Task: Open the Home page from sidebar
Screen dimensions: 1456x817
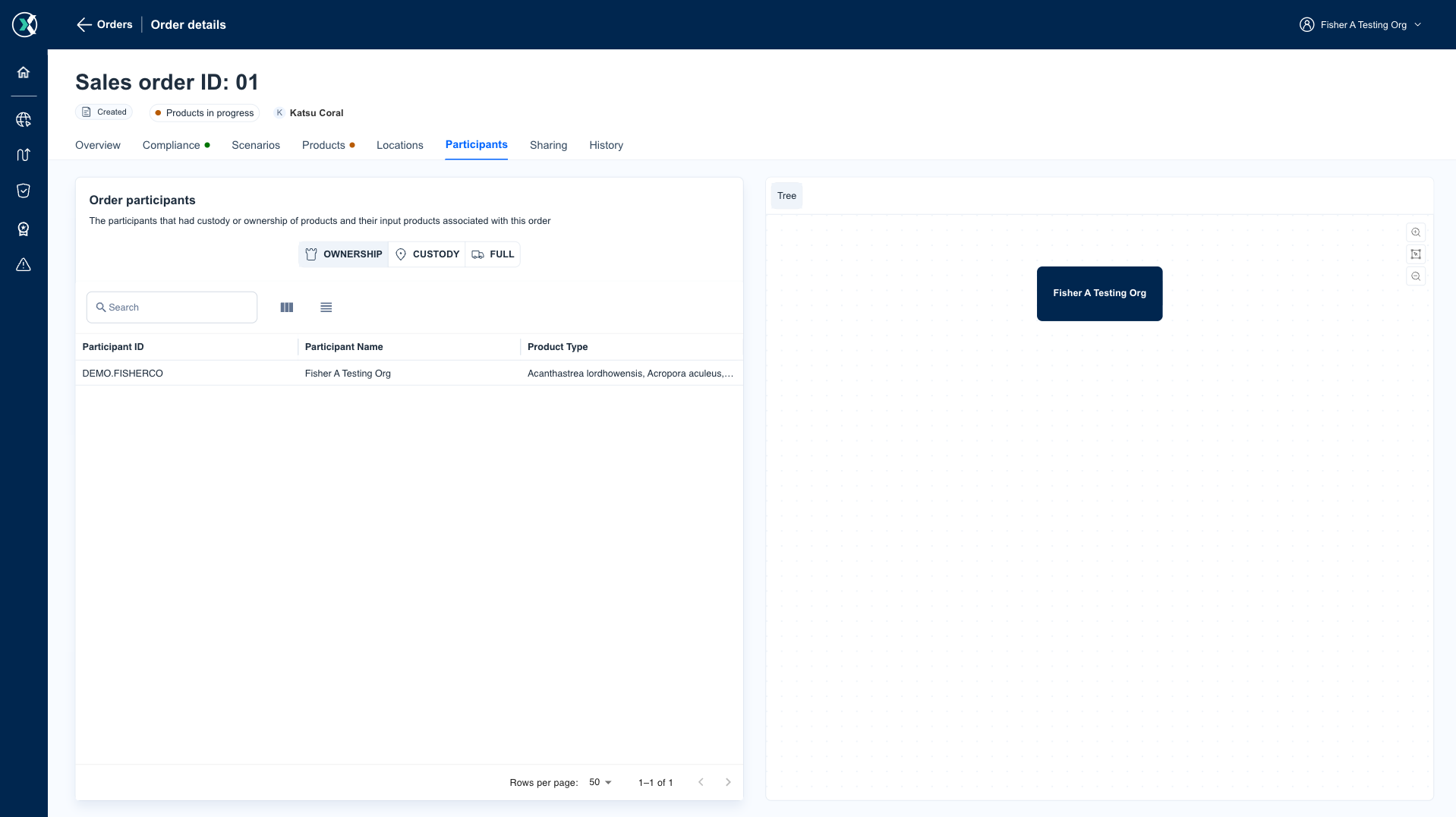Action: tap(24, 72)
